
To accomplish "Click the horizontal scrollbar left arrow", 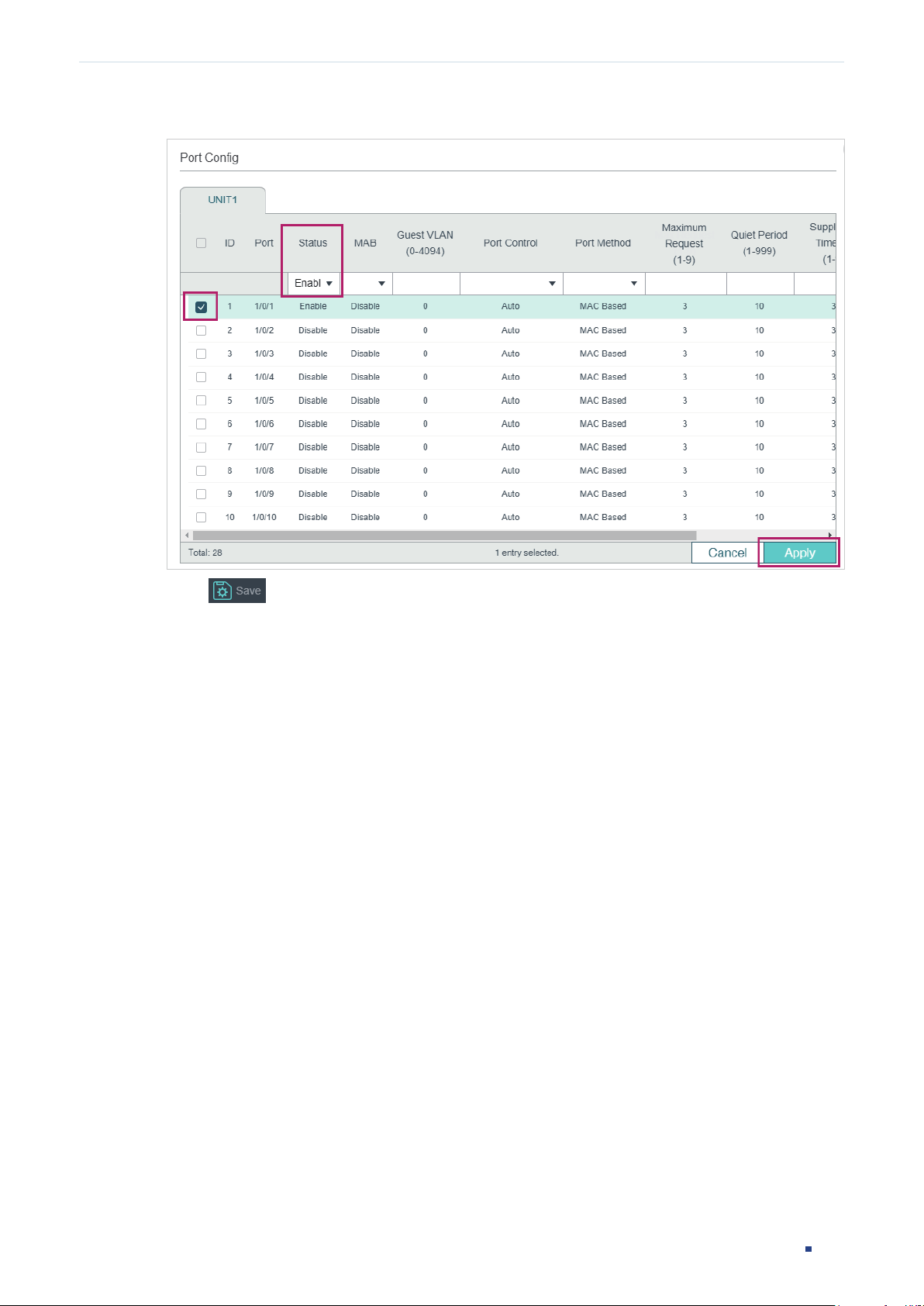I will tap(186, 536).
